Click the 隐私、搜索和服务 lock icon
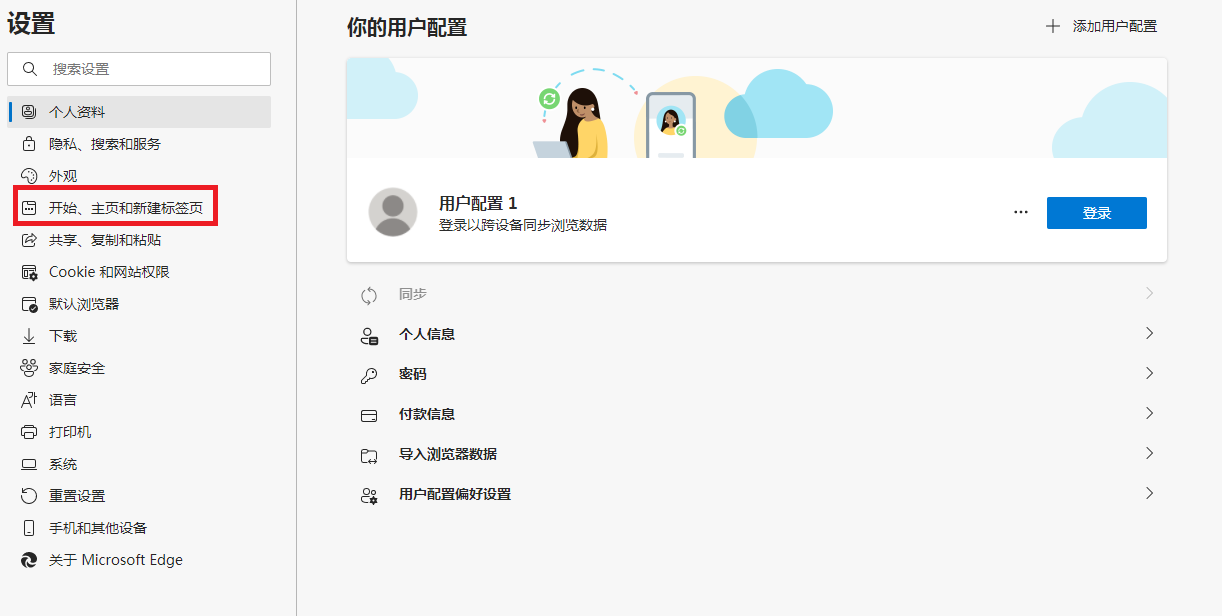The image size is (1222, 616). (28, 143)
